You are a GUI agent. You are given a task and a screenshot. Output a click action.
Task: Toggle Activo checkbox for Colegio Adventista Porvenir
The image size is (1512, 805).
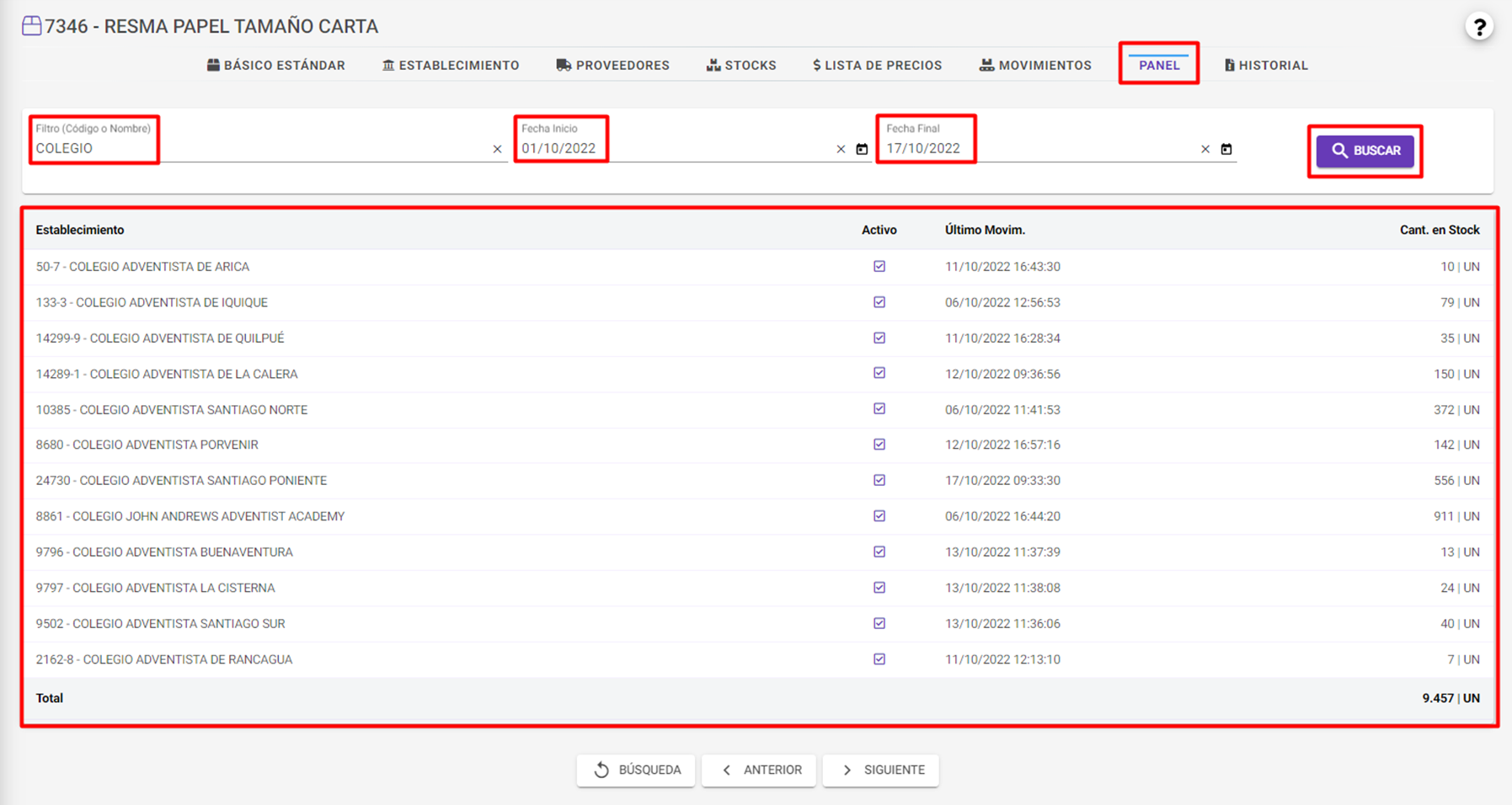[x=879, y=445]
